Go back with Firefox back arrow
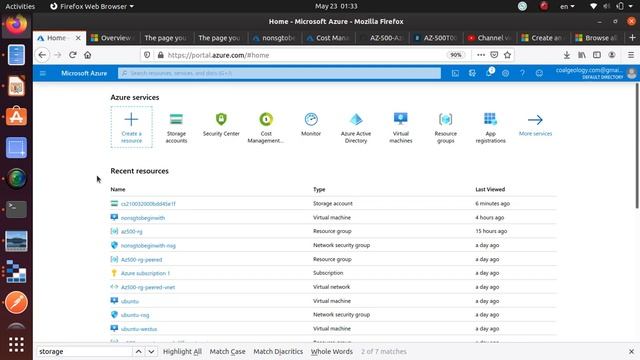This screenshot has width=640, height=360. point(42,55)
